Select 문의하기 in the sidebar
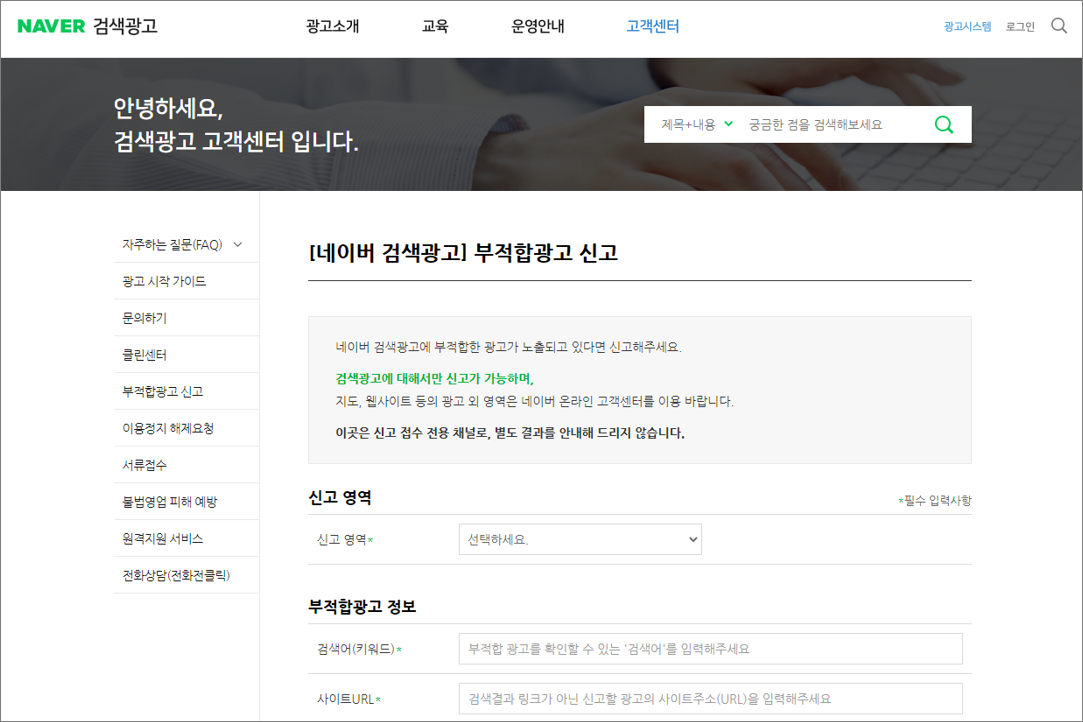 pyautogui.click(x=148, y=317)
